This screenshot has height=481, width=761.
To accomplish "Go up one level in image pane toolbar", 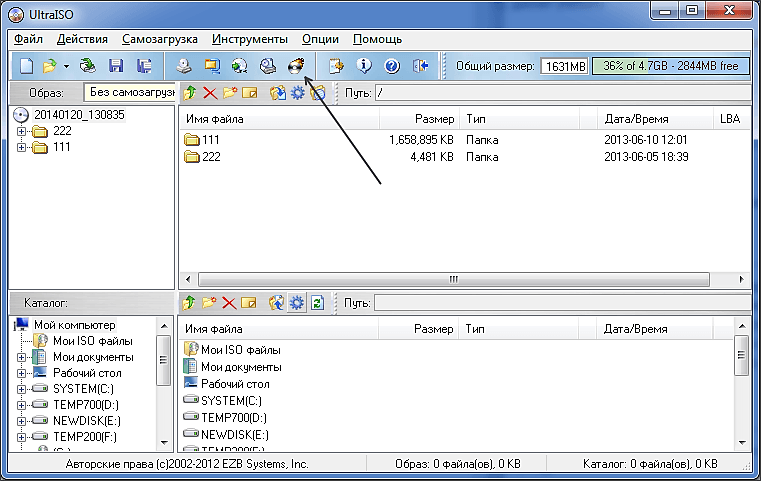I will point(190,93).
